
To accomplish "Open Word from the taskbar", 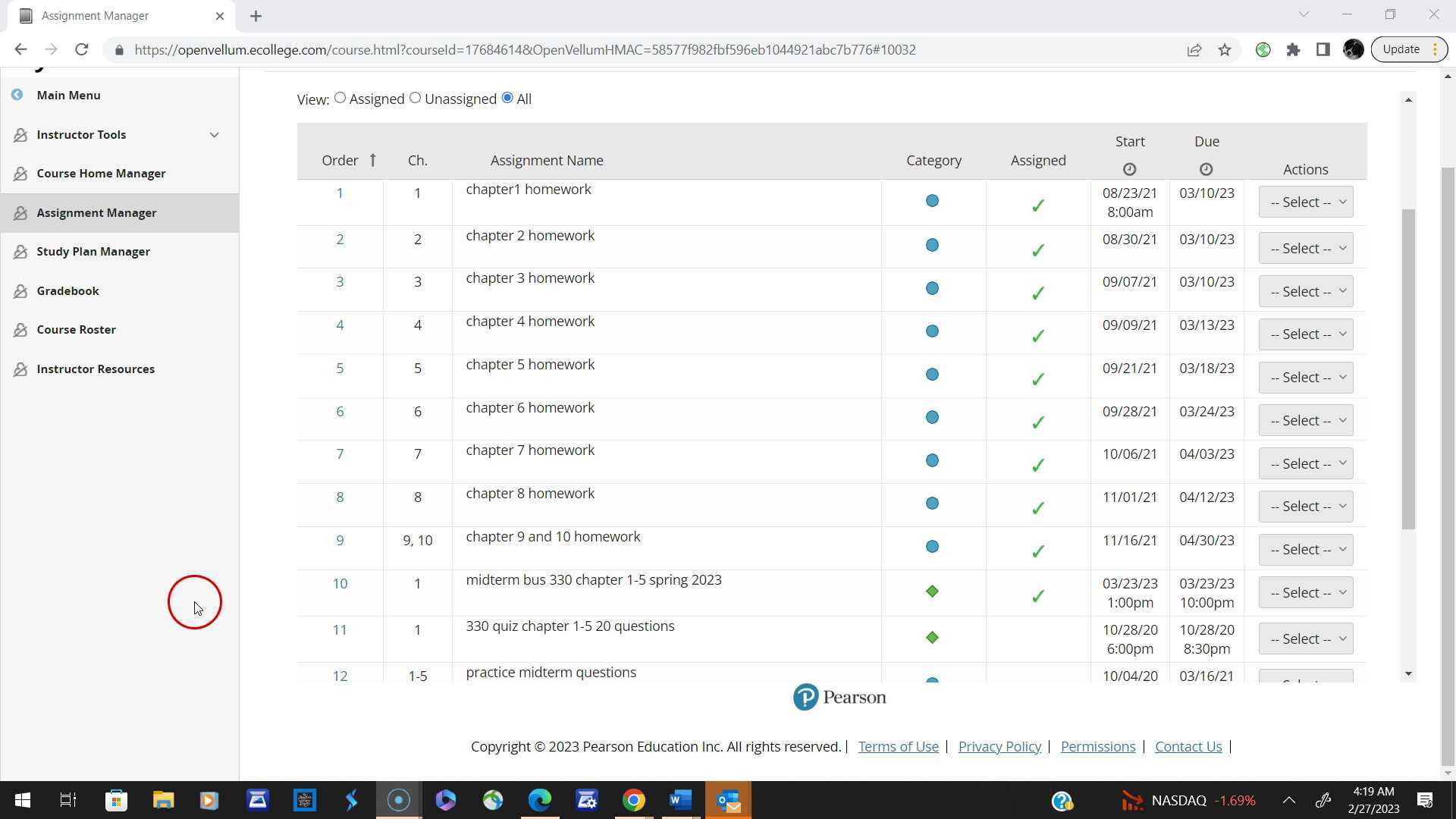I will (x=680, y=800).
